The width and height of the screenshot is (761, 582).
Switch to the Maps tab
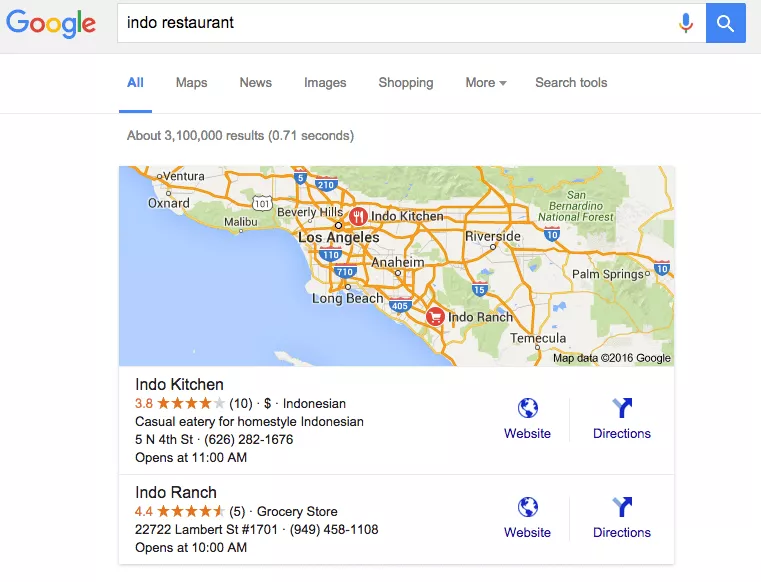coord(191,83)
